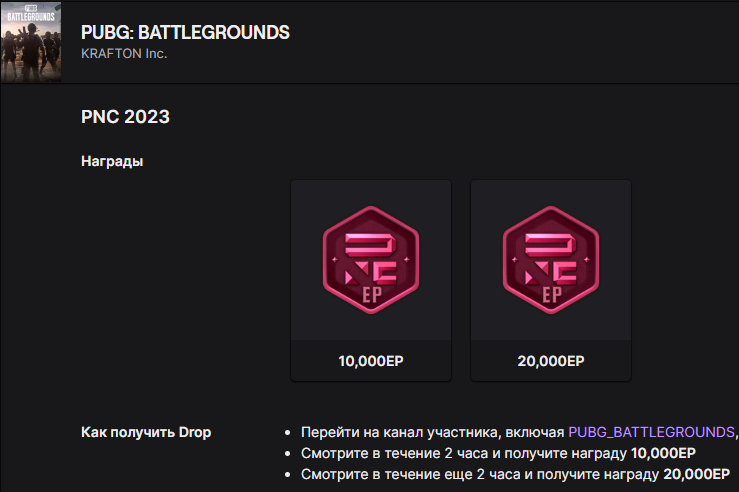Viewport: 739px width, 492px height.
Task: Click the PUBG: BATTLEGROUNDS game cover thumbnail
Action: (31, 41)
